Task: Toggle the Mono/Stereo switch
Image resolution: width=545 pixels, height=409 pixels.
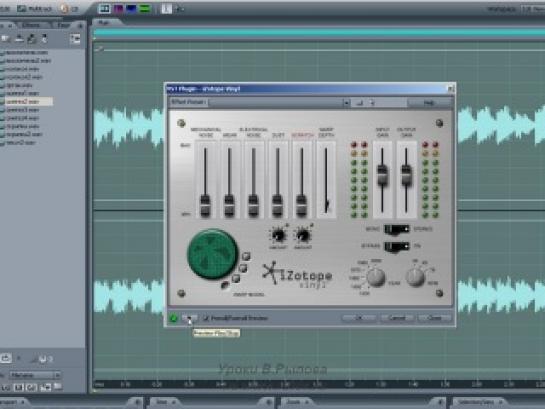Action: click(397, 229)
